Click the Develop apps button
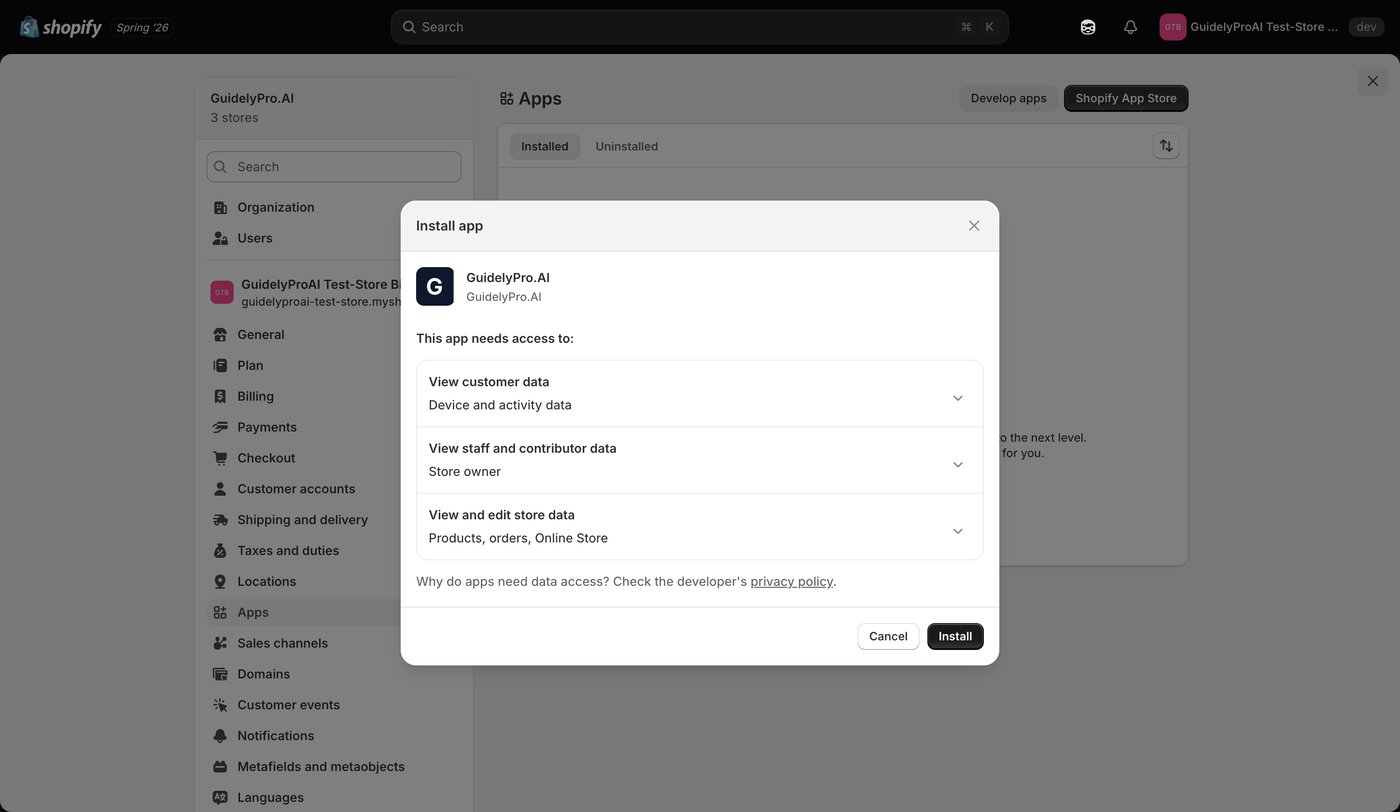This screenshot has width=1400, height=812. point(1008,98)
